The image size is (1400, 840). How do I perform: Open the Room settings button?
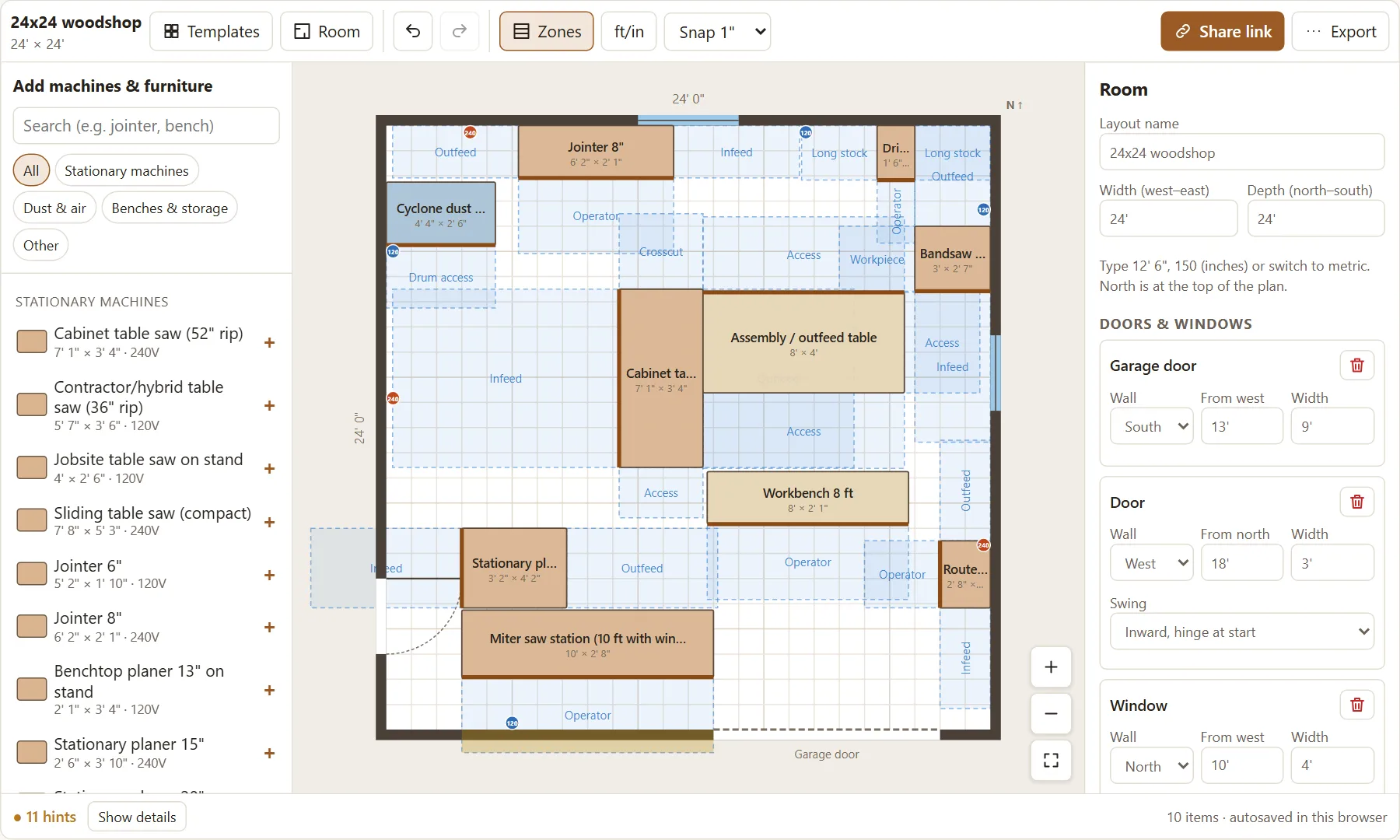pyautogui.click(x=327, y=31)
